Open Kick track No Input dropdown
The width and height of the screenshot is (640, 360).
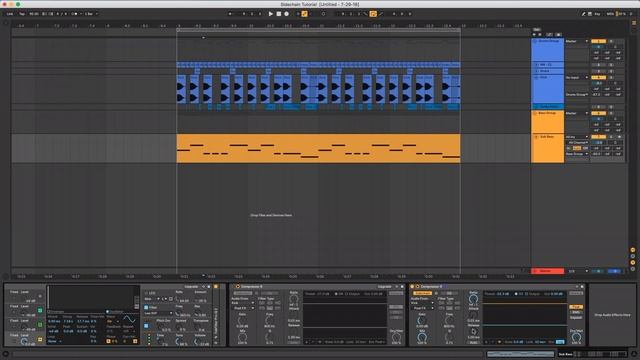coord(577,78)
